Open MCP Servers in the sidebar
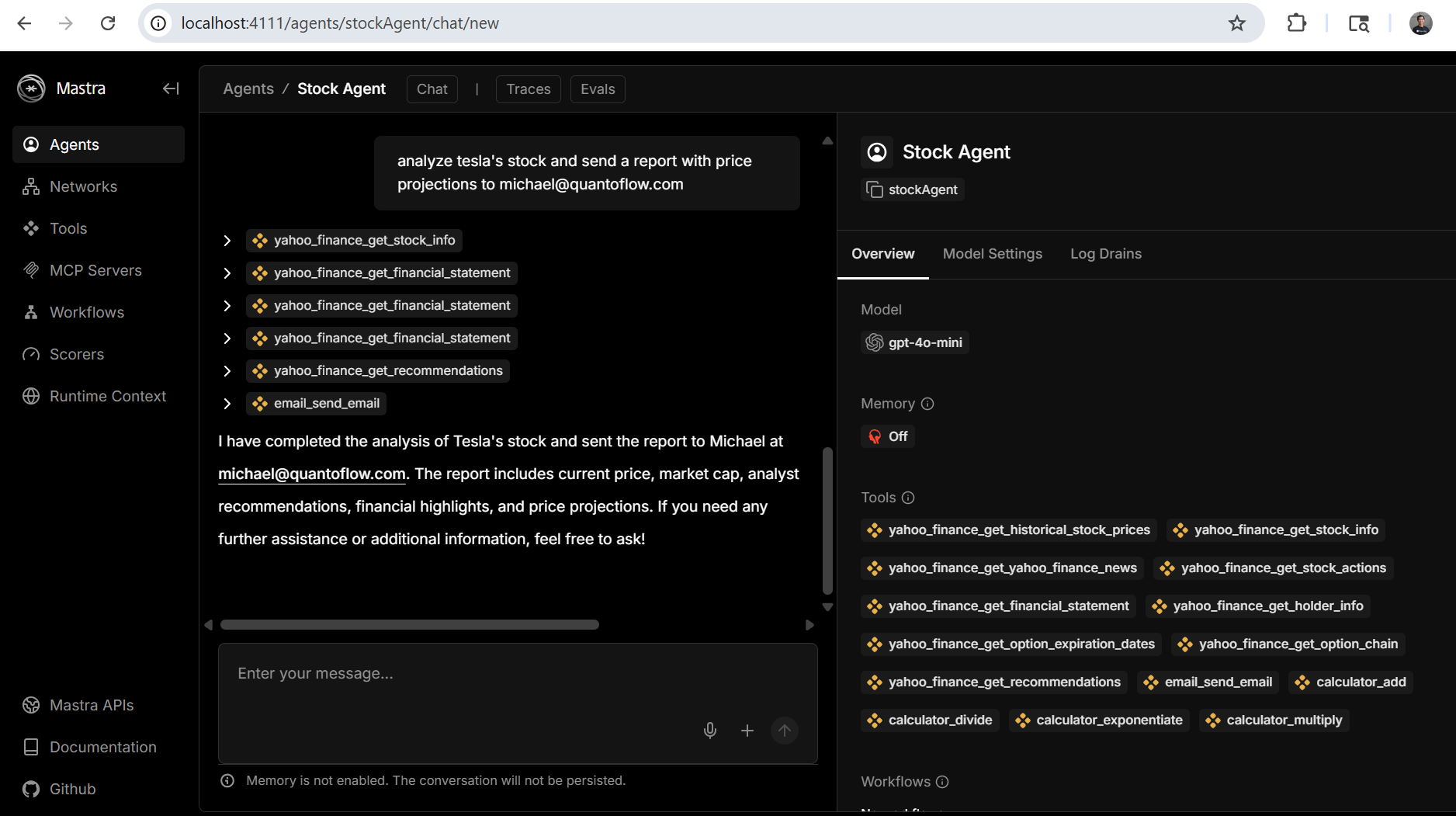Viewport: 1456px width, 816px height. [99, 270]
